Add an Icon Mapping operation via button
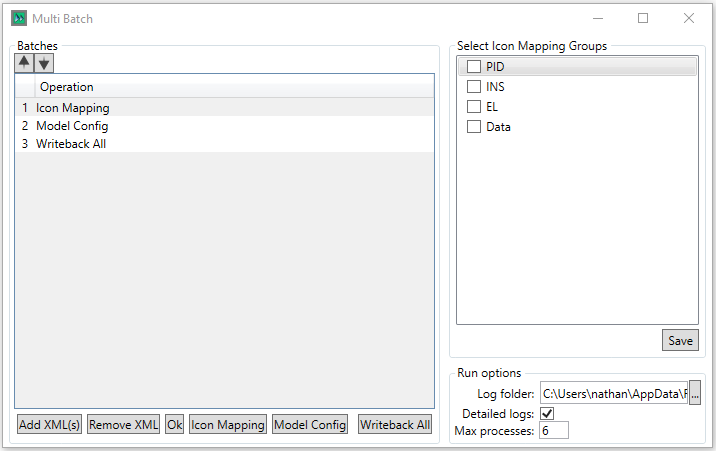Viewport: 716px width, 451px height. [x=228, y=425]
